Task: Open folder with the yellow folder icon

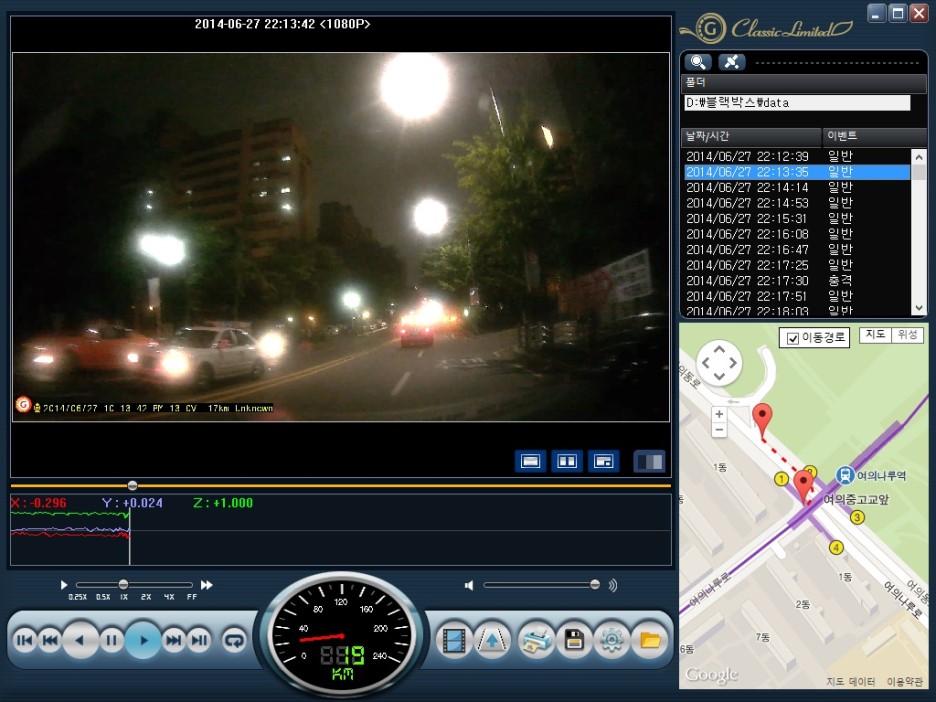Action: 649,640
